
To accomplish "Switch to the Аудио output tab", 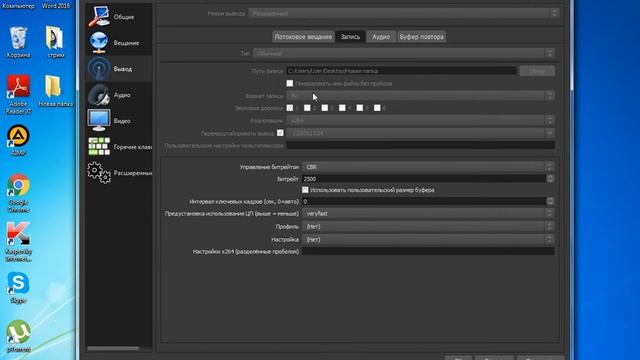I will [x=381, y=37].
